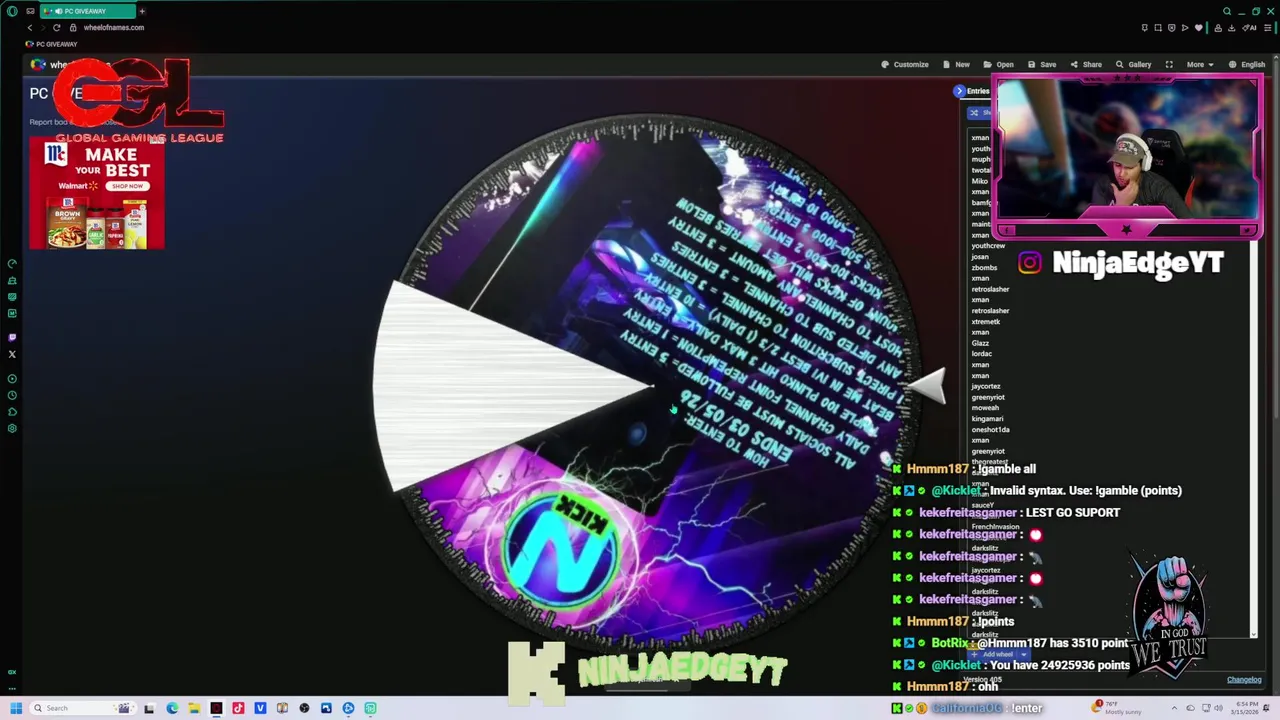Go back using browser back arrow
This screenshot has width=1280, height=720.
coord(30,27)
